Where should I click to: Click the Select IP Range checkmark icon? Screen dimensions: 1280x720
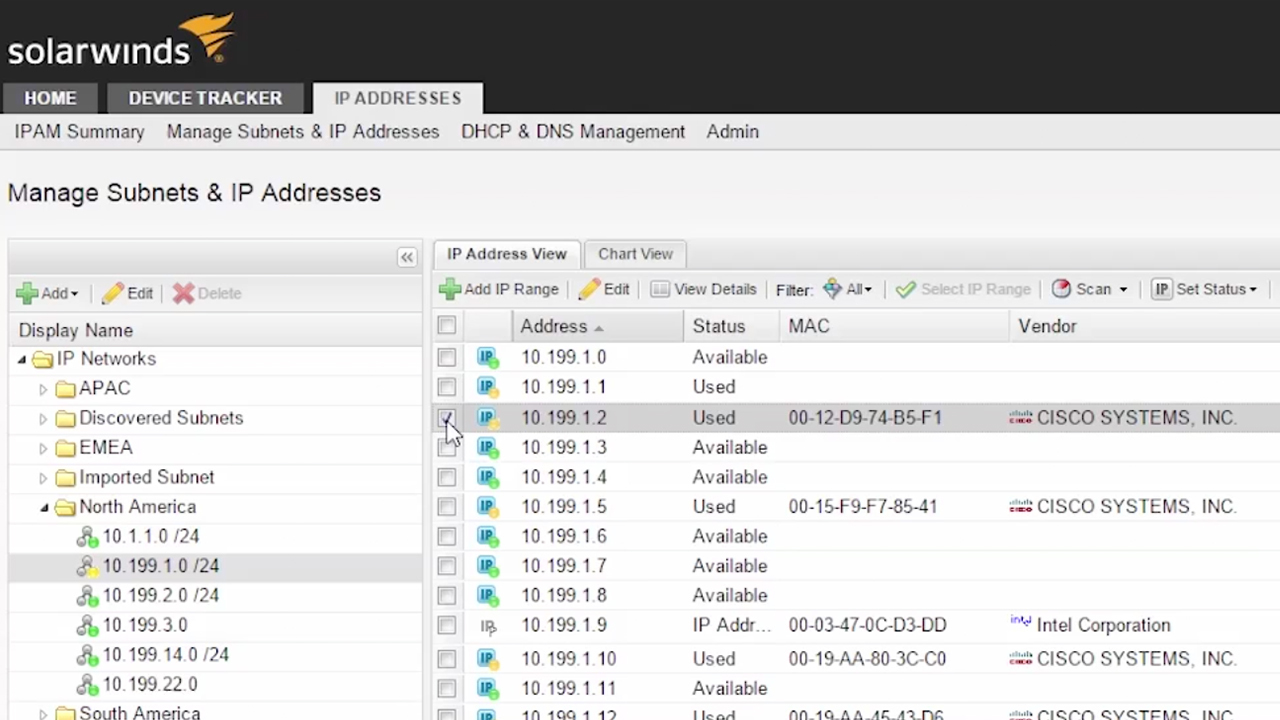point(906,289)
